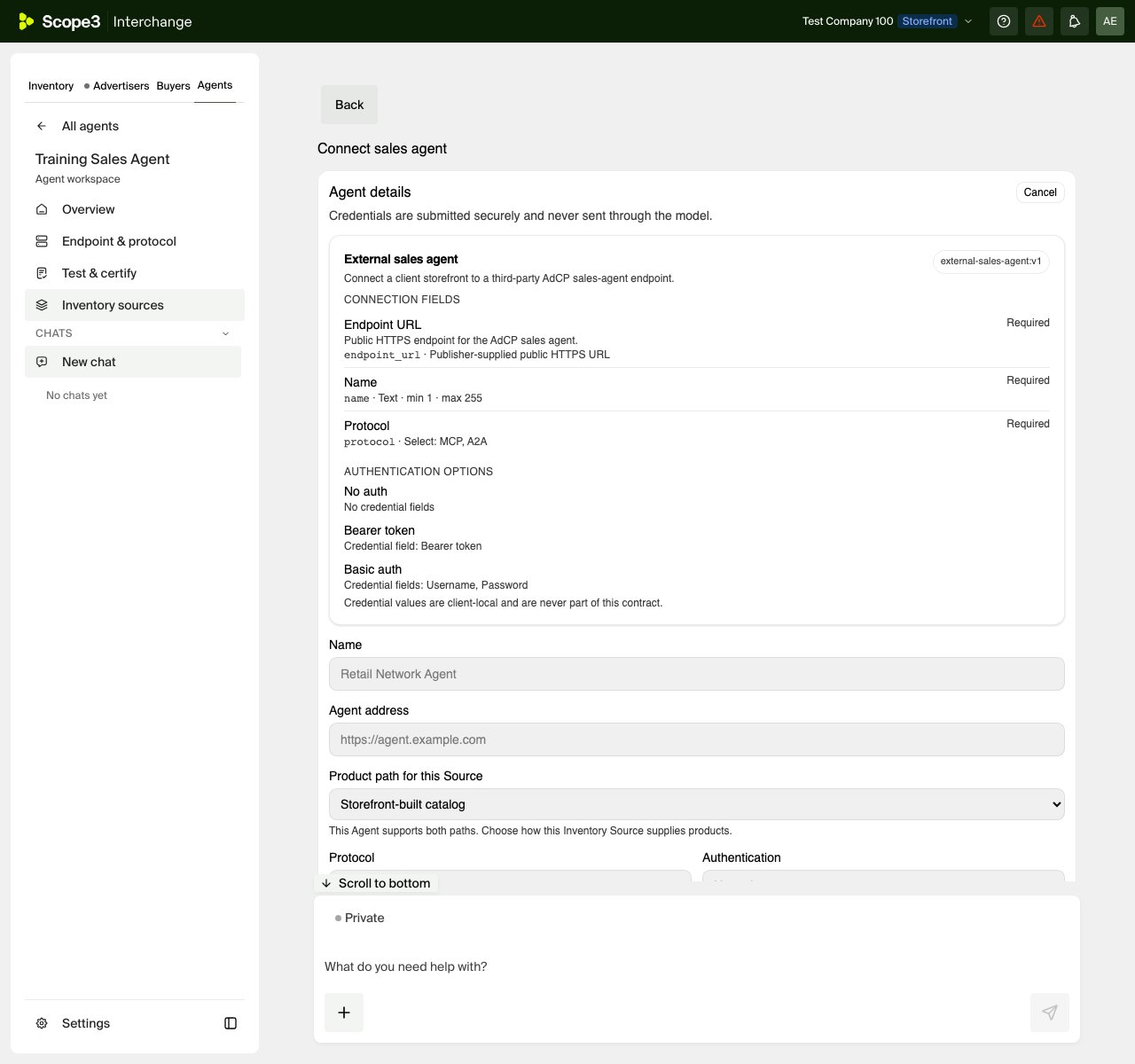Click the Training Sales Agent title
This screenshot has width=1135, height=1064.
point(103,159)
